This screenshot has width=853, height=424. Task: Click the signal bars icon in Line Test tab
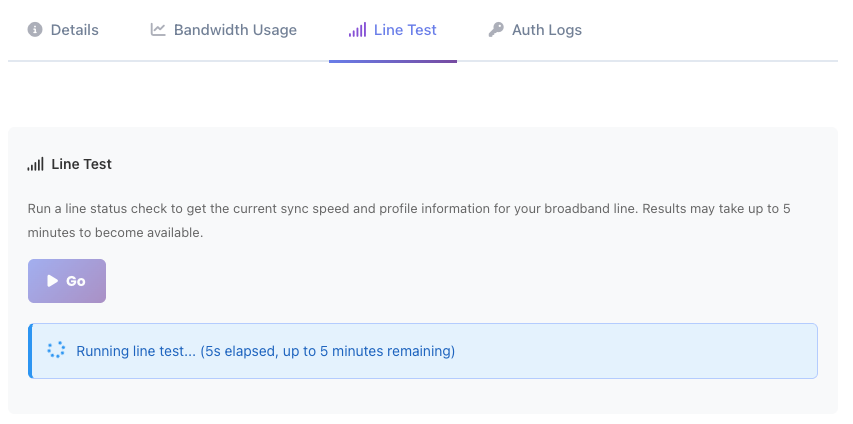tap(357, 29)
